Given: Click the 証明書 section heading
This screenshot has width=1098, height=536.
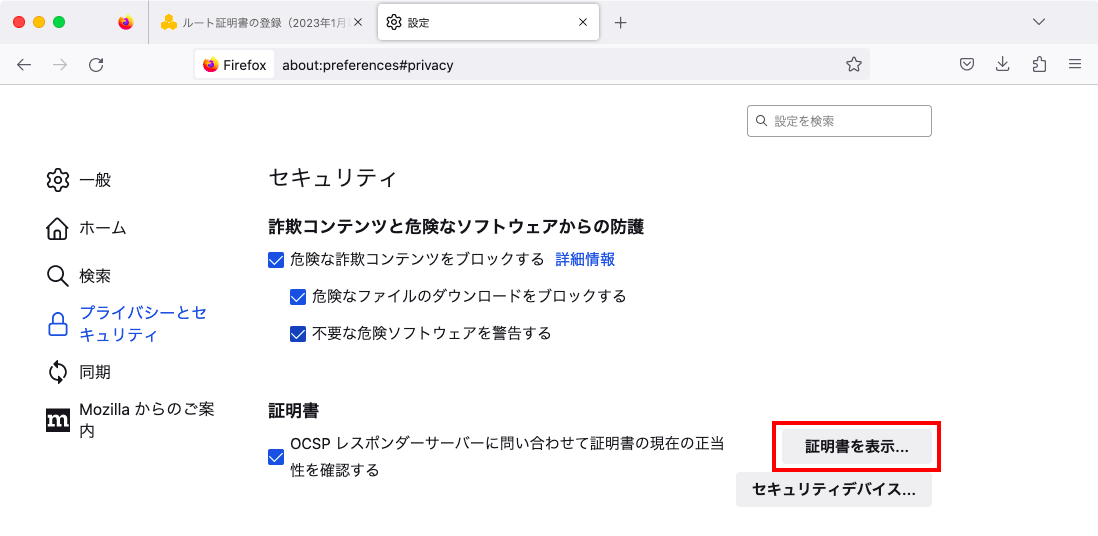Looking at the screenshot, I should [294, 411].
